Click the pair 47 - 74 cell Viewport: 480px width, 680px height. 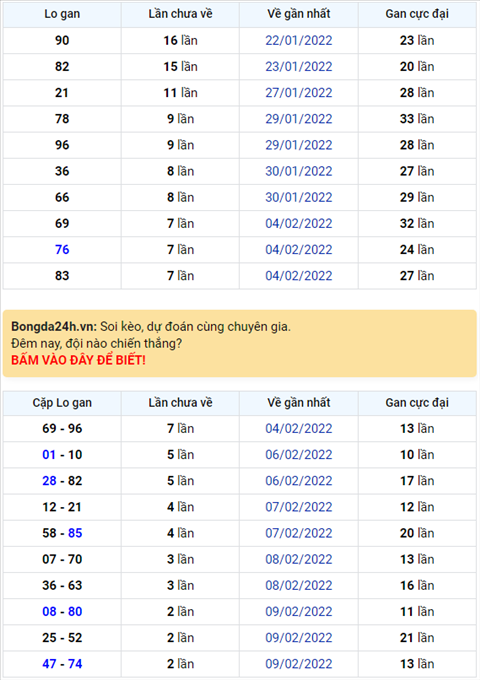pos(62,664)
